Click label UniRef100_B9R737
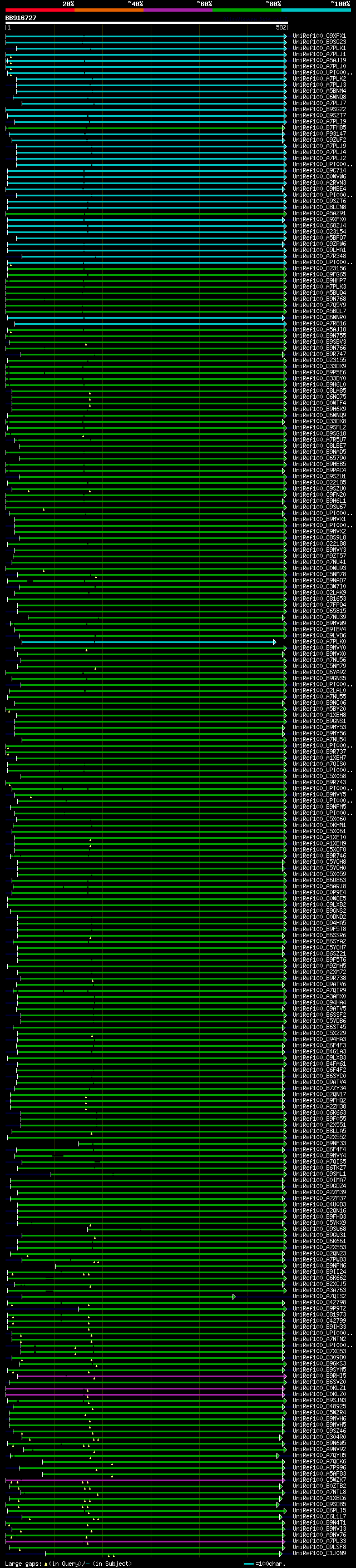The width and height of the screenshot is (356, 1568). [319, 752]
